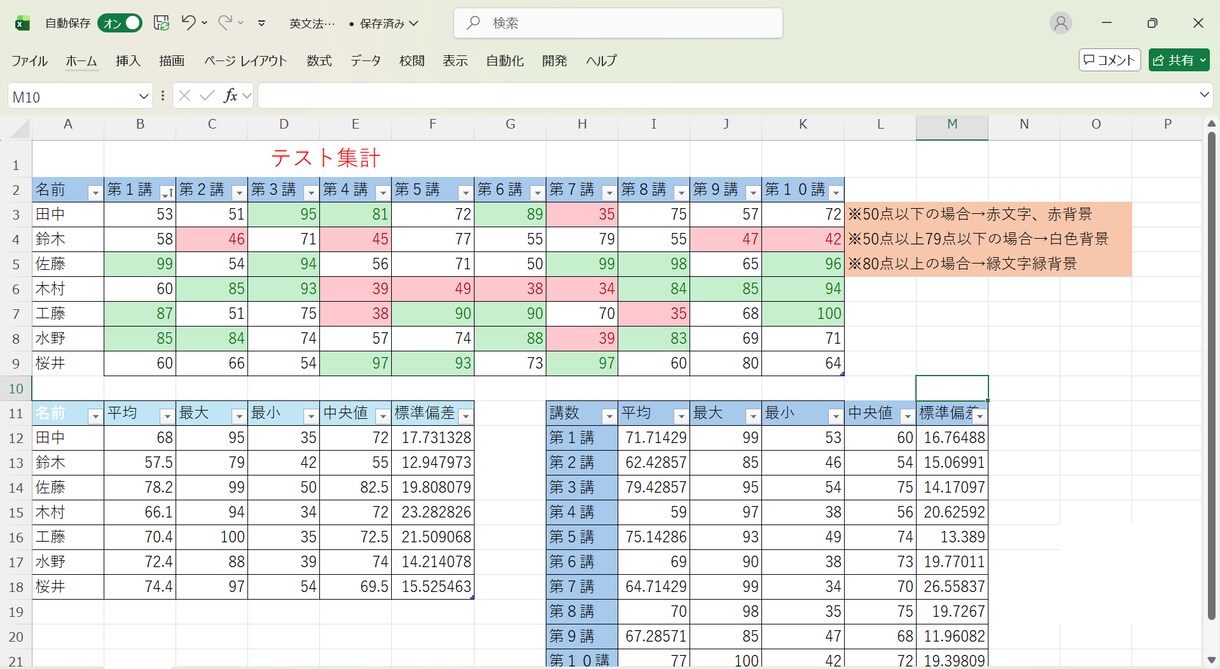
Task: Open Customize Quick Access Toolbar arrow
Action: pos(262,23)
